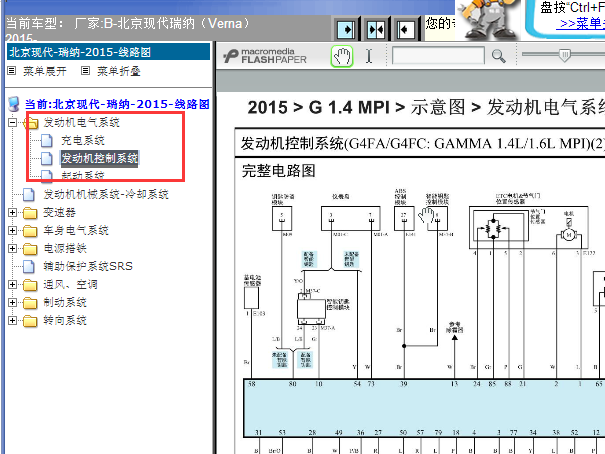Screen dimensions: 605x454
Task: Click the FlashPaper search magnifier icon
Action: (499, 56)
